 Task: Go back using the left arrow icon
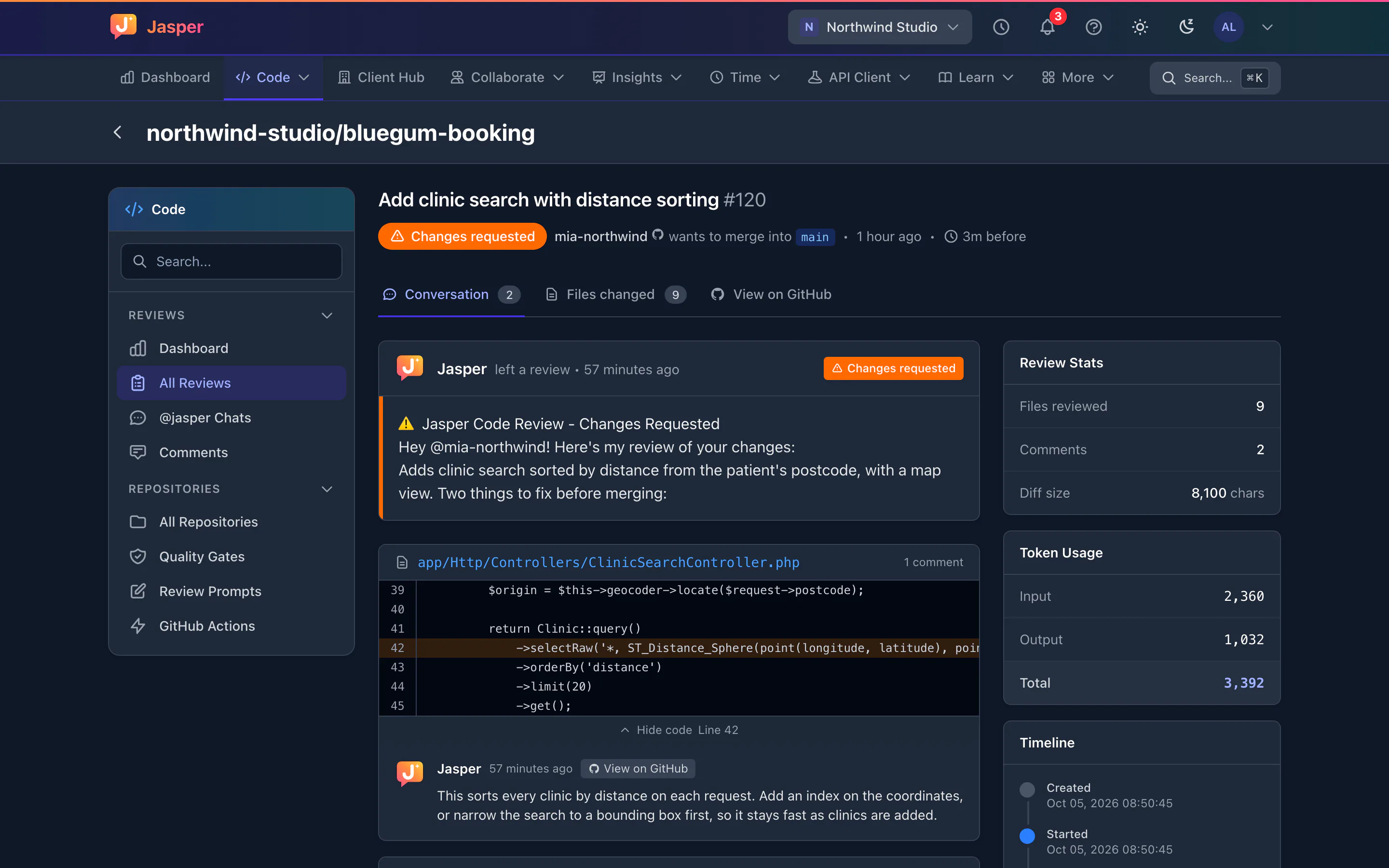click(x=118, y=133)
